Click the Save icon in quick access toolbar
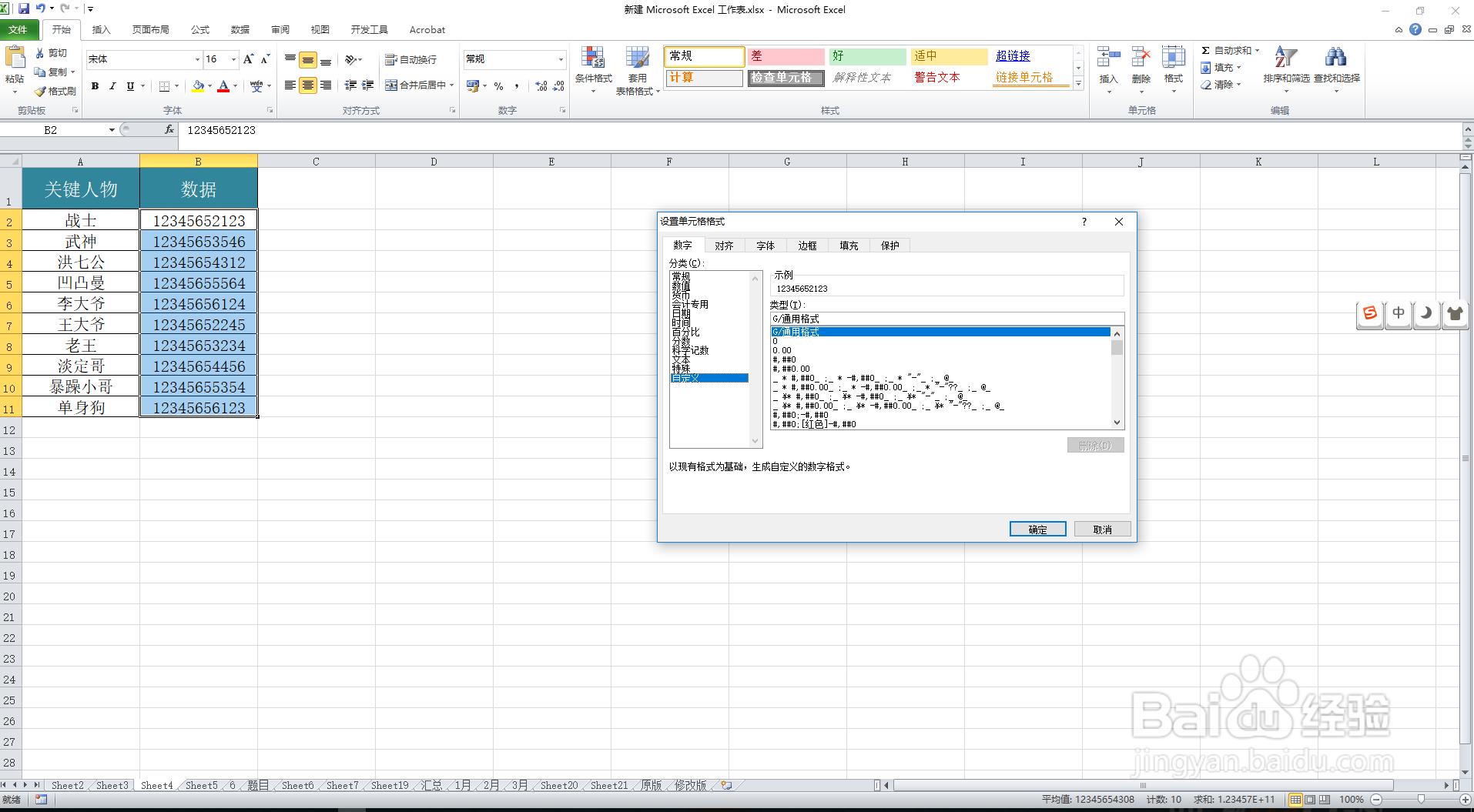This screenshot has height=812, width=1474. (x=24, y=8)
